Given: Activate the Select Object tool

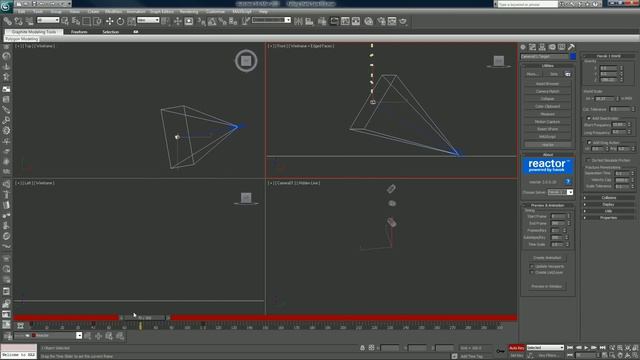Looking at the screenshot, I should (x=65, y=21).
